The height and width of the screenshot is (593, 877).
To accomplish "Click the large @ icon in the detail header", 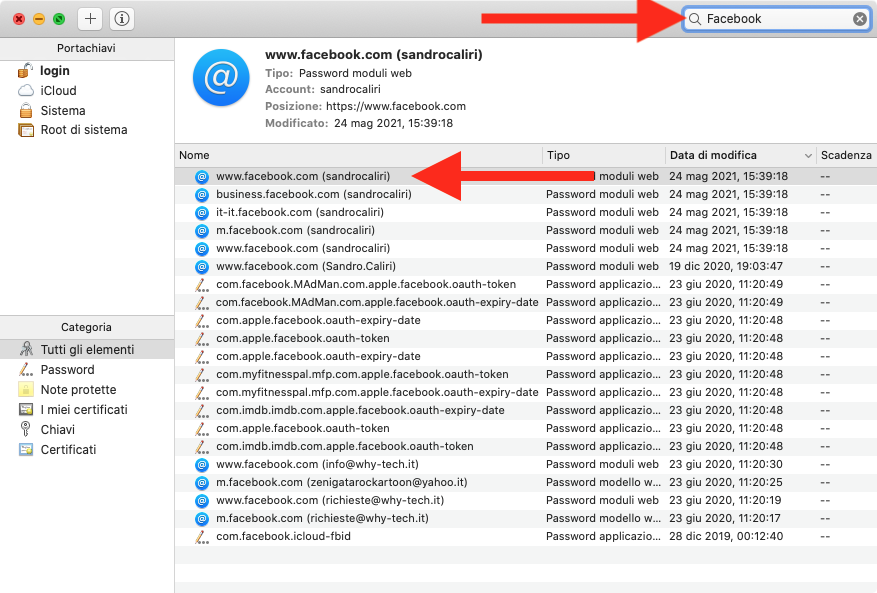I will [221, 77].
